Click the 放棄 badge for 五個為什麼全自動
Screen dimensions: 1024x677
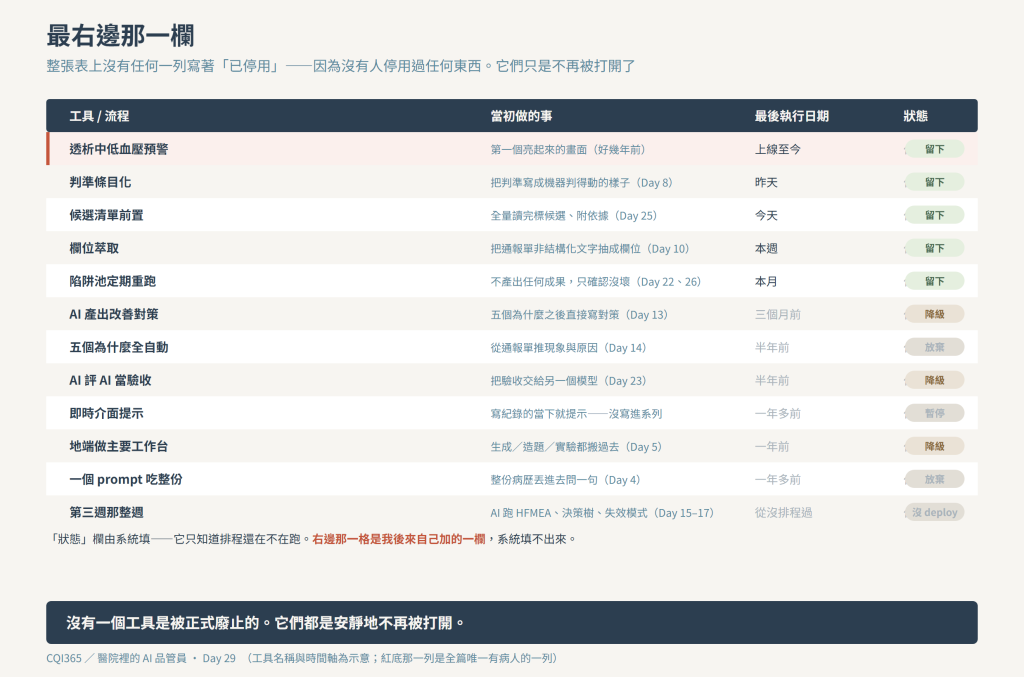pos(934,347)
